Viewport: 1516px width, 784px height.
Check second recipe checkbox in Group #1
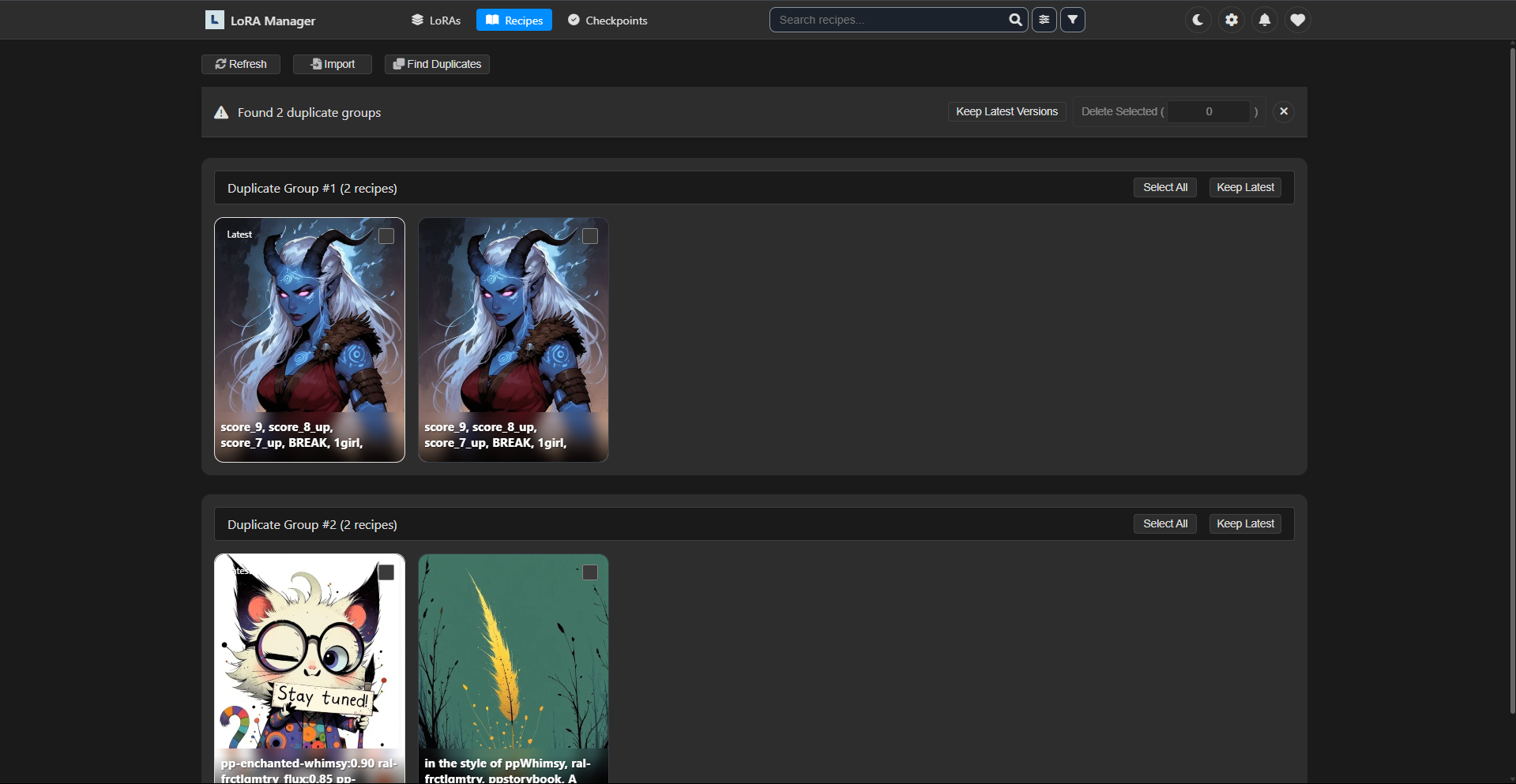coord(590,236)
